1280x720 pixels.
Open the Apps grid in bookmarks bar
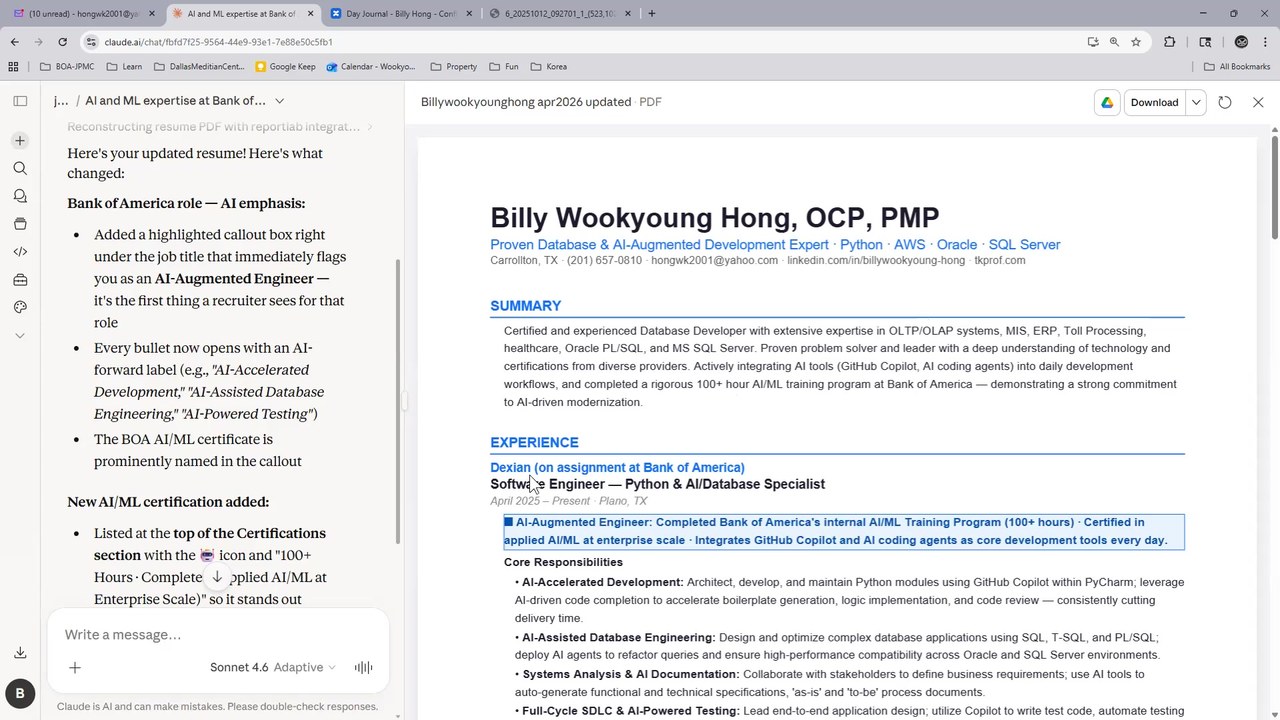(13, 67)
